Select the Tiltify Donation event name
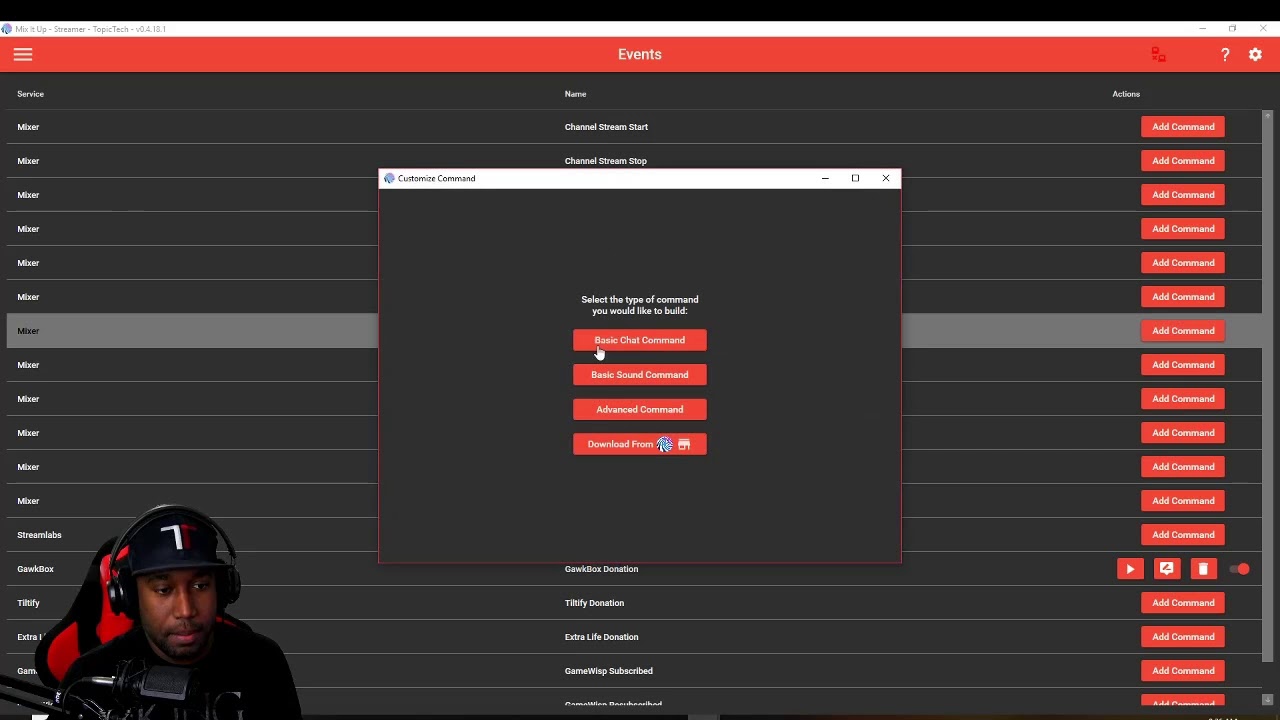Screen dimensions: 1280x720 click(594, 603)
